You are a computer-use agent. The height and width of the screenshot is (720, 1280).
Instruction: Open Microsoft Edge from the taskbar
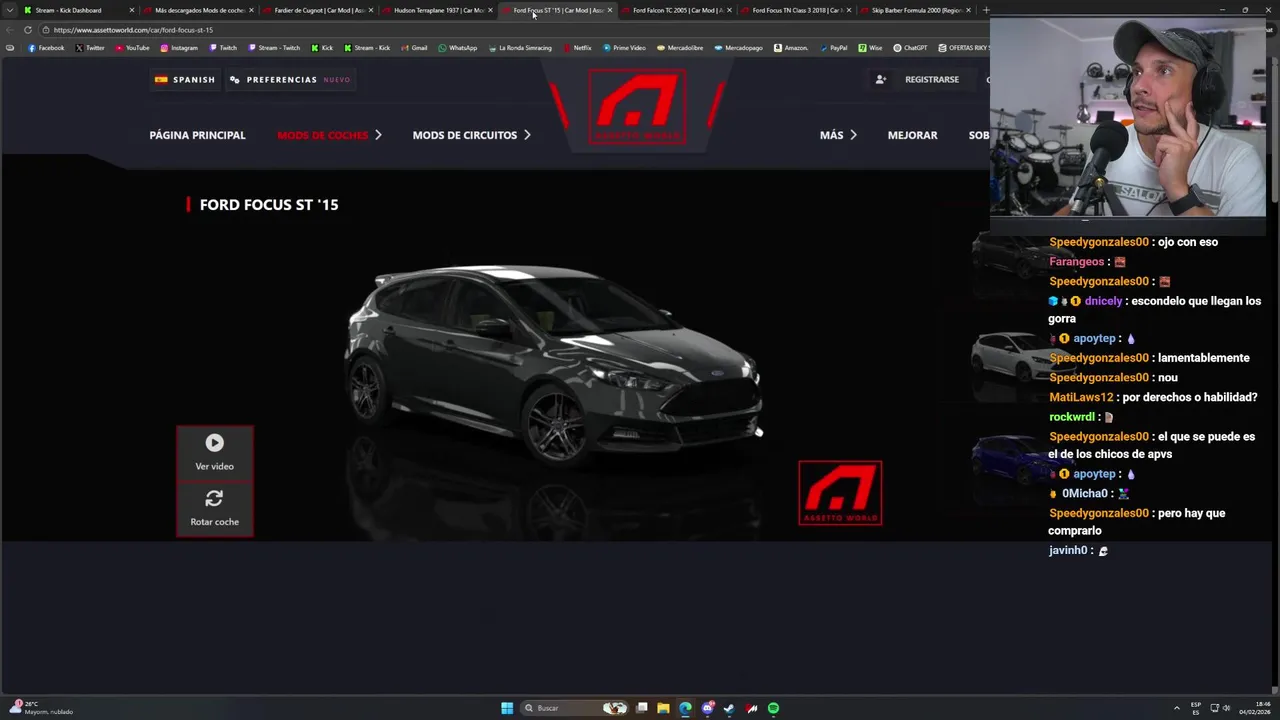coord(685,708)
